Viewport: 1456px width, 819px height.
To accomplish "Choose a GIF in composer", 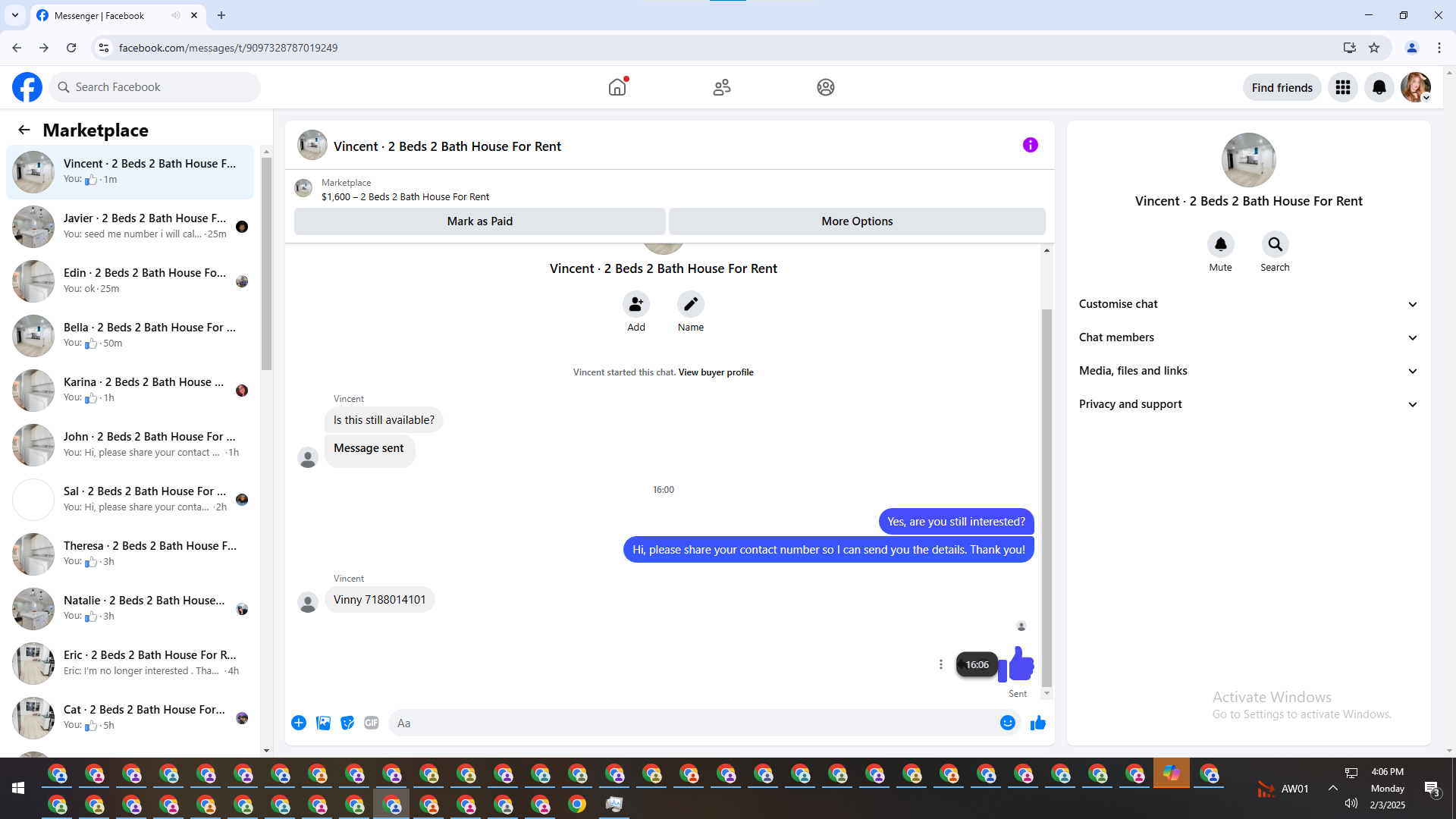I will coord(372,723).
